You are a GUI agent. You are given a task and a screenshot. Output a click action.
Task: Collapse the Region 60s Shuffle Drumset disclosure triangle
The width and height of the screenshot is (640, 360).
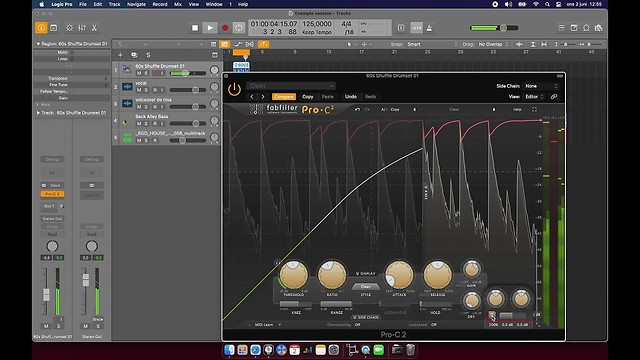(38, 44)
